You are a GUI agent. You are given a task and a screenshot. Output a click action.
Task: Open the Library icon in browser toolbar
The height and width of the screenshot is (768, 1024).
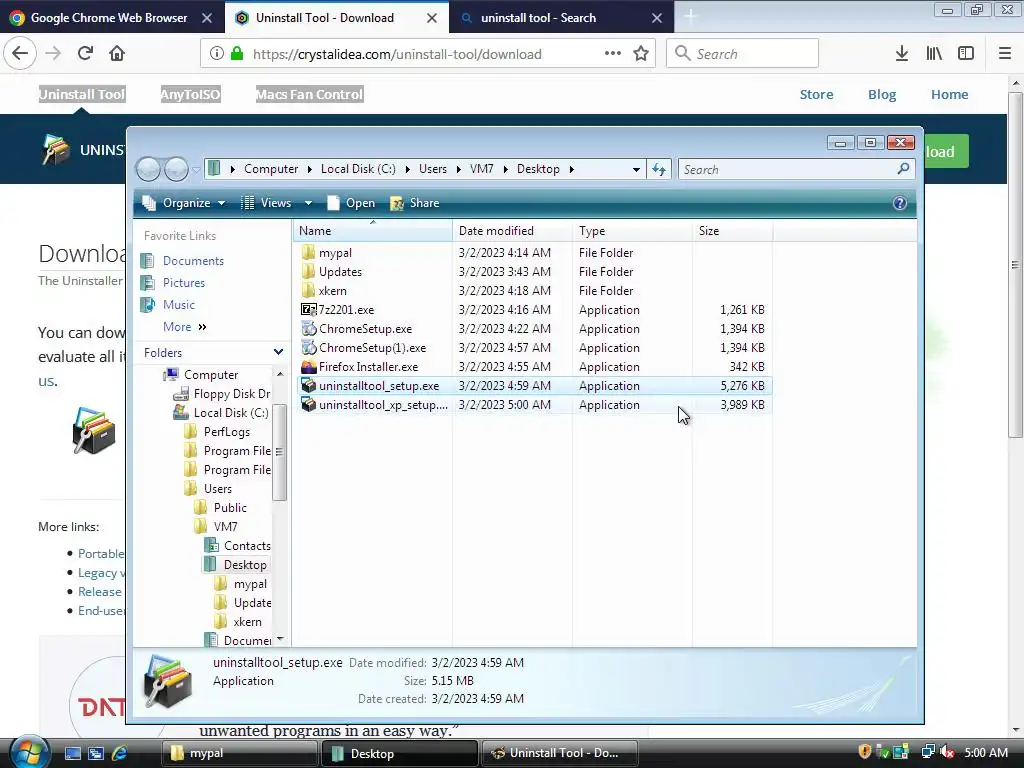tap(934, 54)
